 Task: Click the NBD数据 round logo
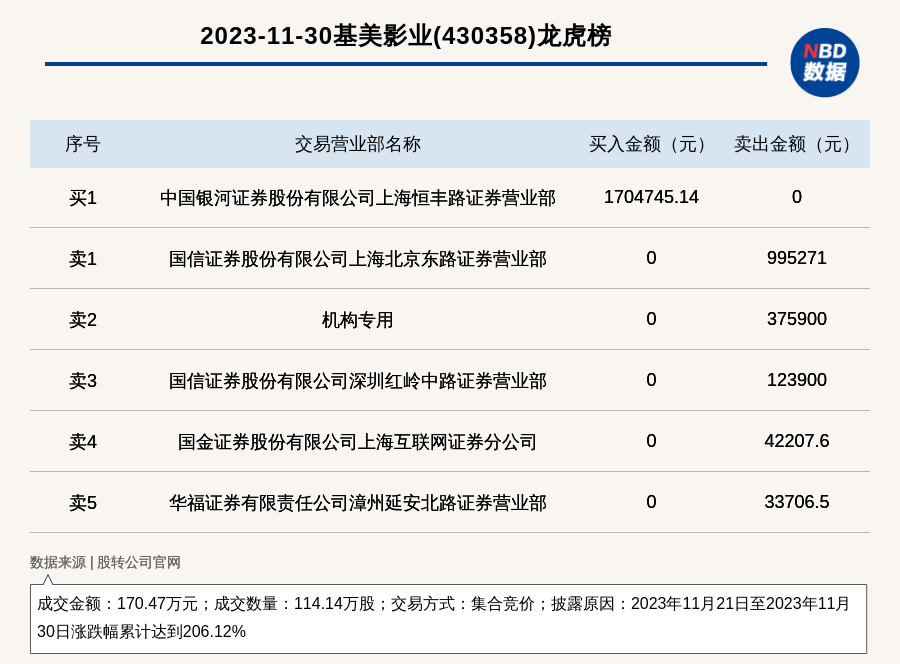tap(824, 63)
